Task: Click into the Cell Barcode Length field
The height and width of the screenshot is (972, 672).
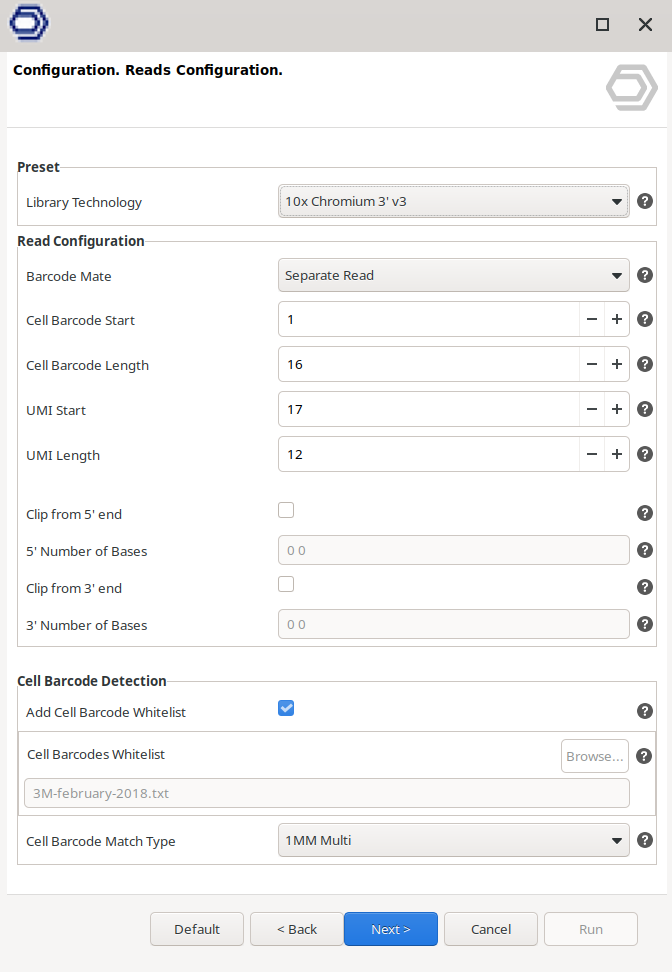Action: (x=428, y=365)
